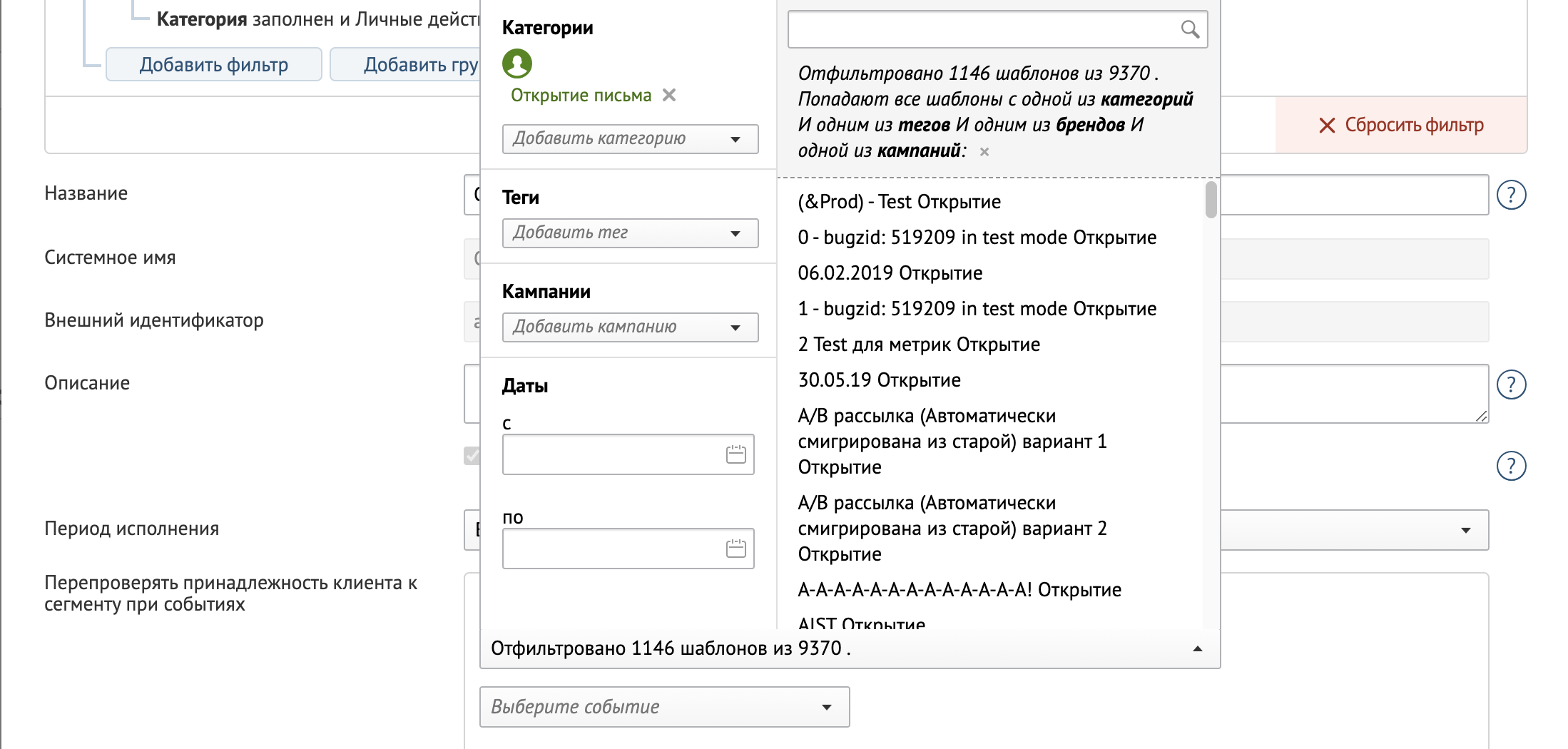The image size is (1568, 749).
Task: Select '1 - bugzid: 519209 in test mode Открытие'
Action: [x=977, y=309]
